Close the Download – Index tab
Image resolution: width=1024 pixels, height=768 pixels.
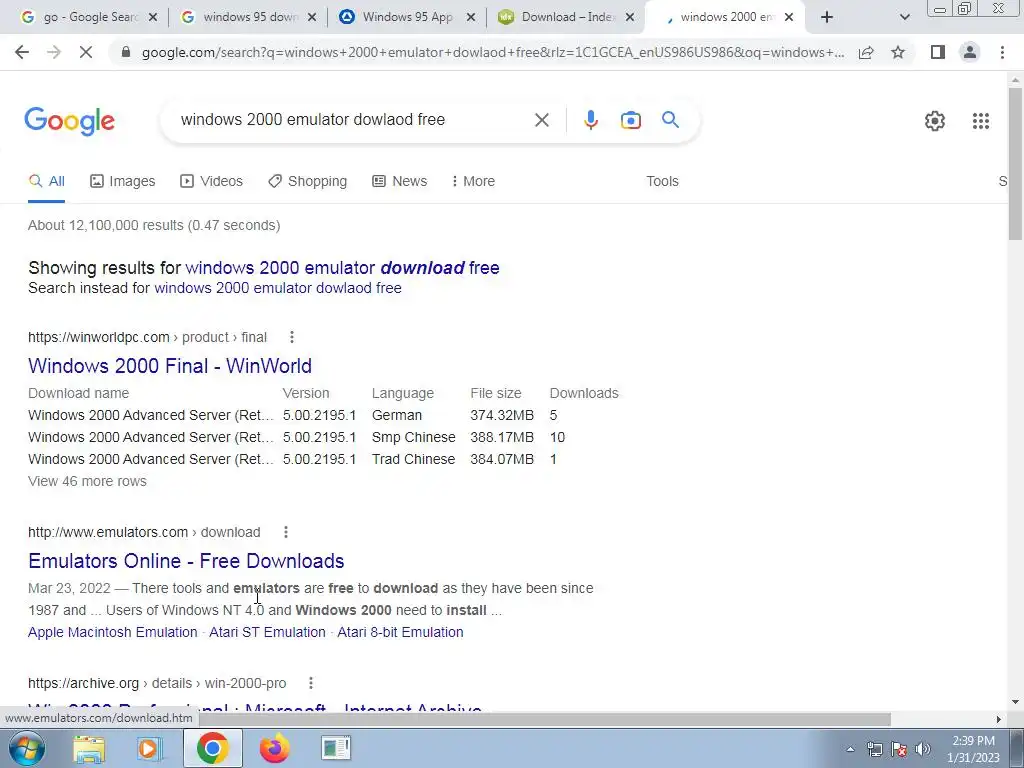point(630,18)
